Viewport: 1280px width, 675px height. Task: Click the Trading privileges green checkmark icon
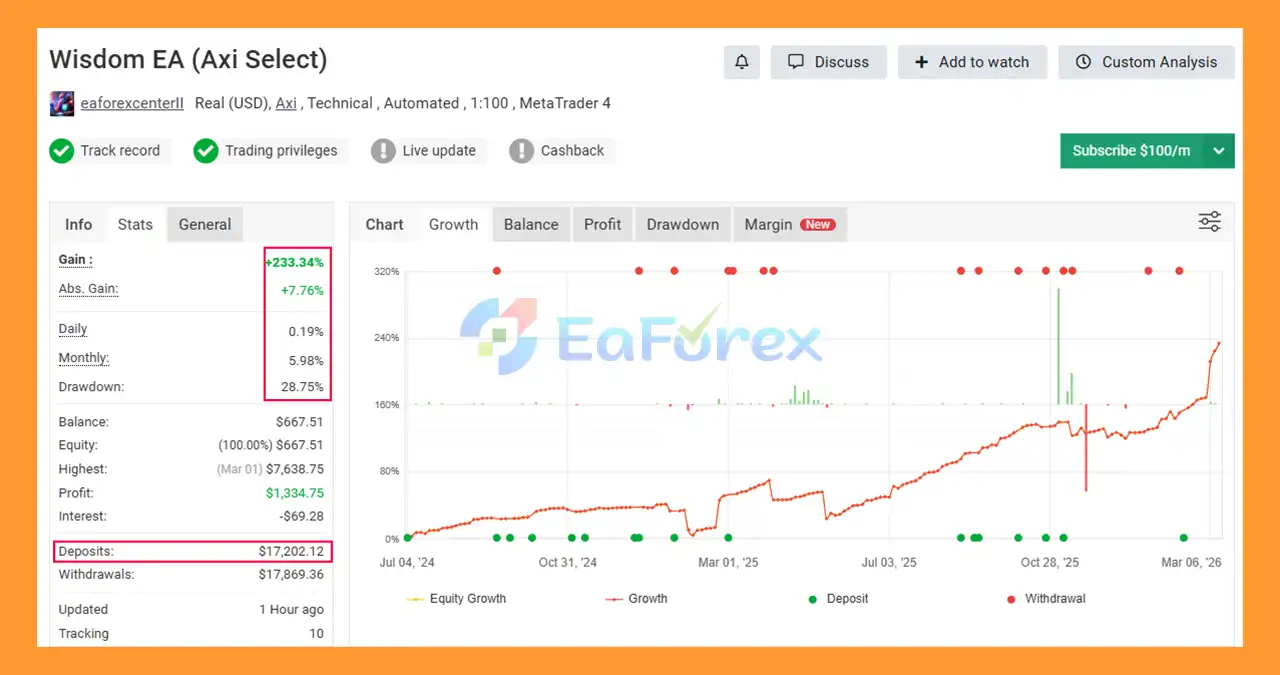[206, 151]
